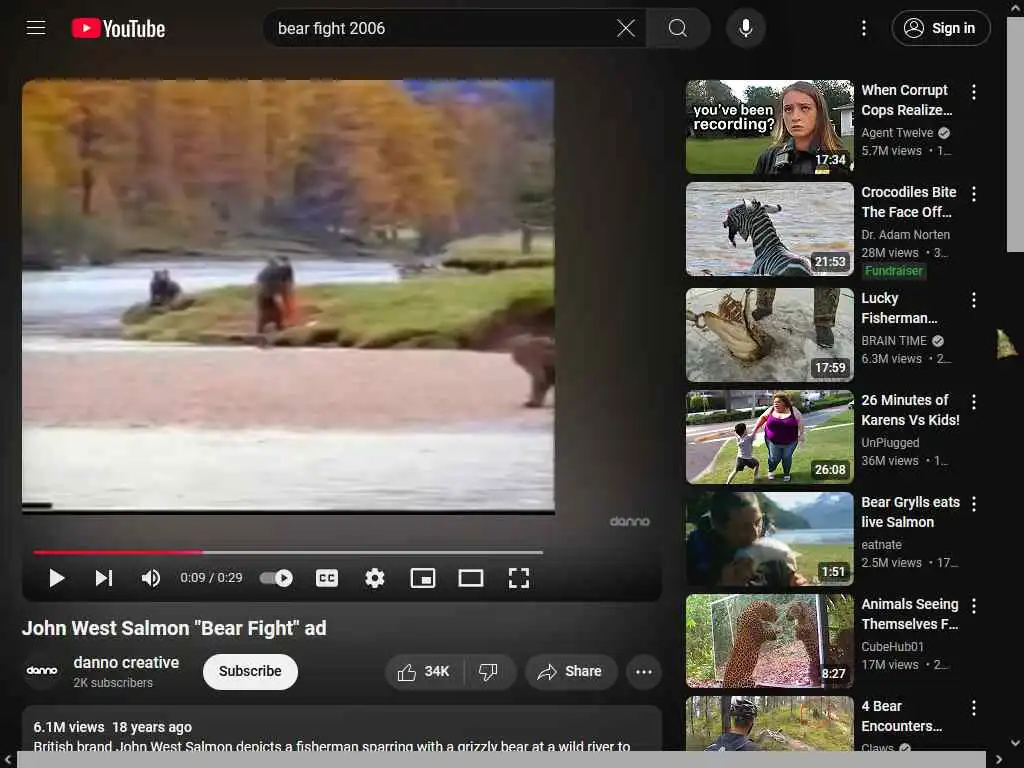Toggle the autoplay switch

pos(276,578)
